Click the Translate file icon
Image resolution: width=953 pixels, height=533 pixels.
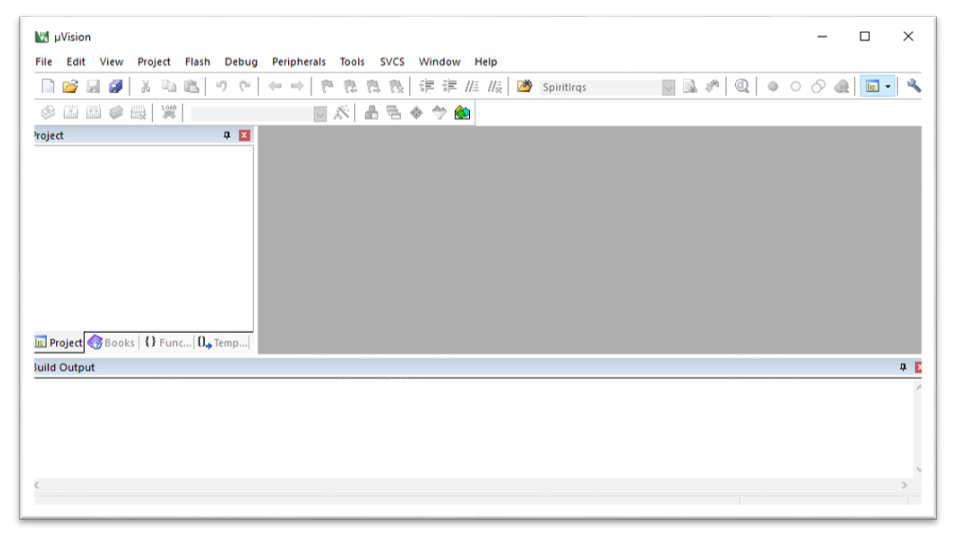[48, 112]
